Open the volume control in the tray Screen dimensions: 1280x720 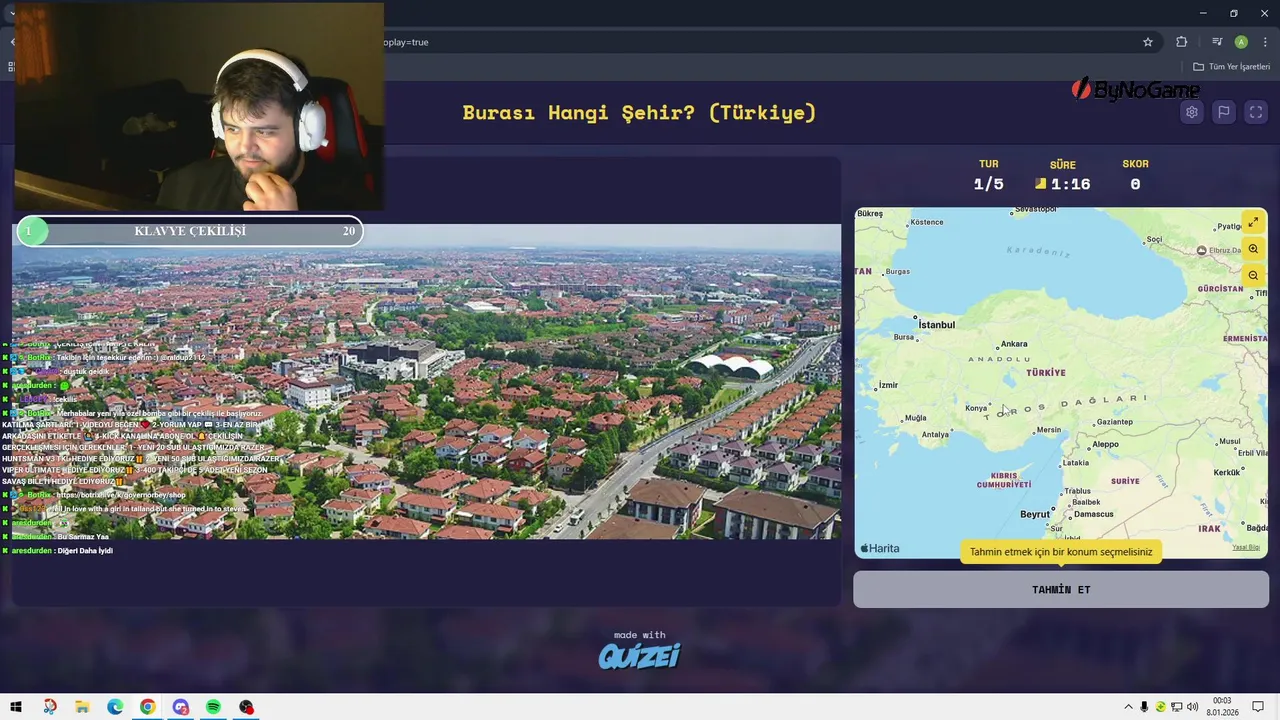pos(1192,707)
